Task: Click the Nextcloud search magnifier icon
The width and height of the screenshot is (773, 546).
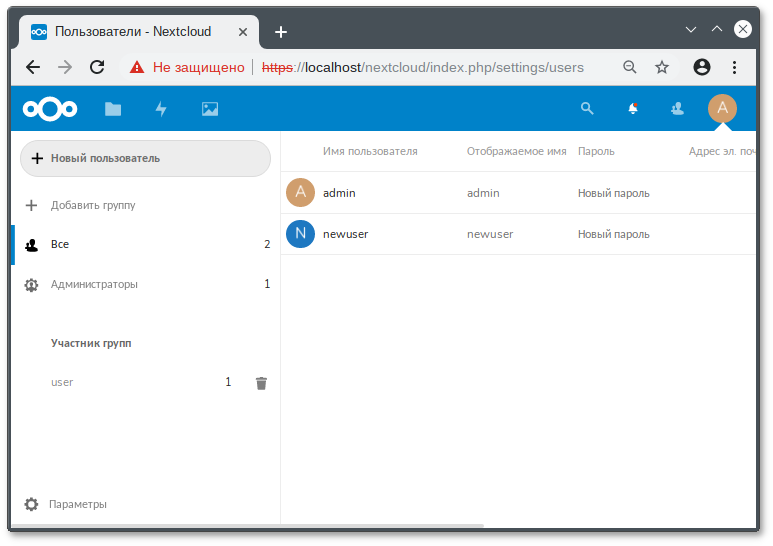Action: (x=587, y=108)
